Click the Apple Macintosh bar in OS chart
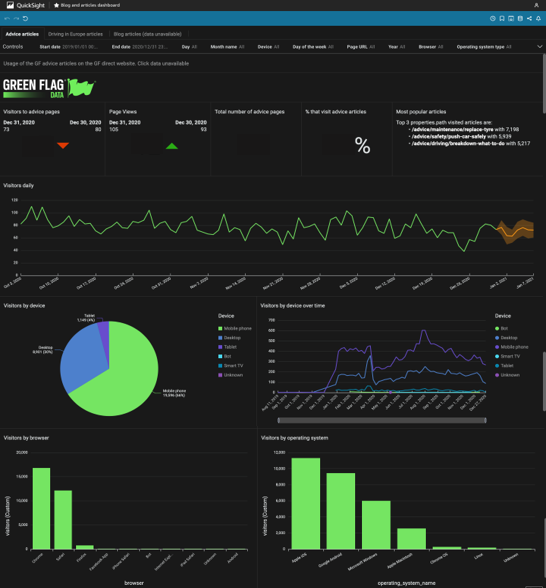546x588 pixels. pyautogui.click(x=411, y=539)
